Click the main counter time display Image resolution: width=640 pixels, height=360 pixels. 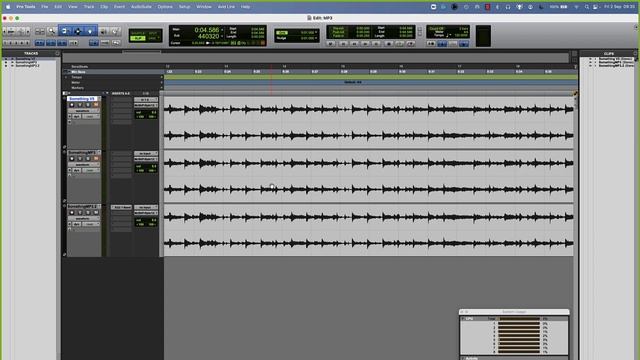(207, 30)
